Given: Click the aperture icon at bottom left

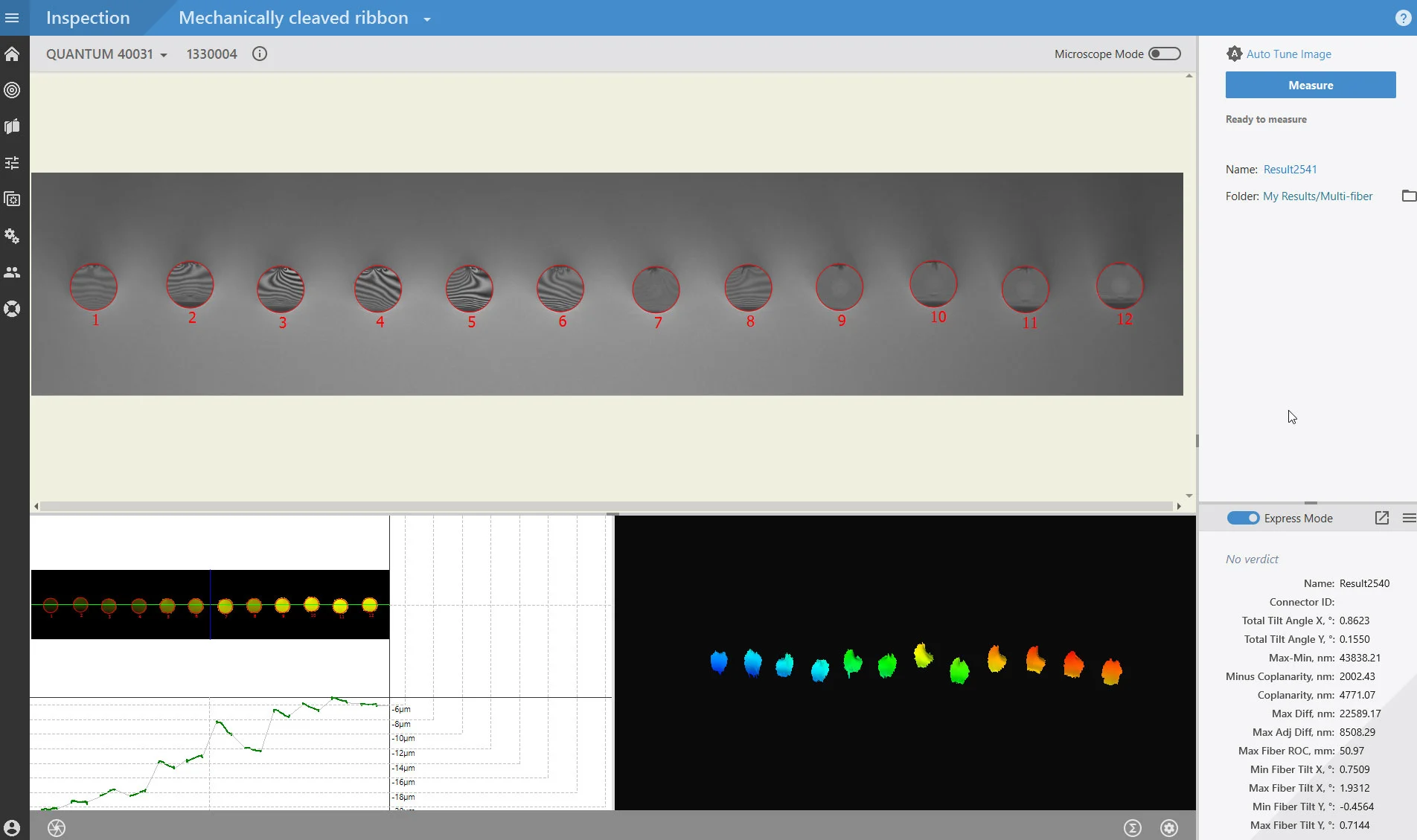Looking at the screenshot, I should 56,827.
